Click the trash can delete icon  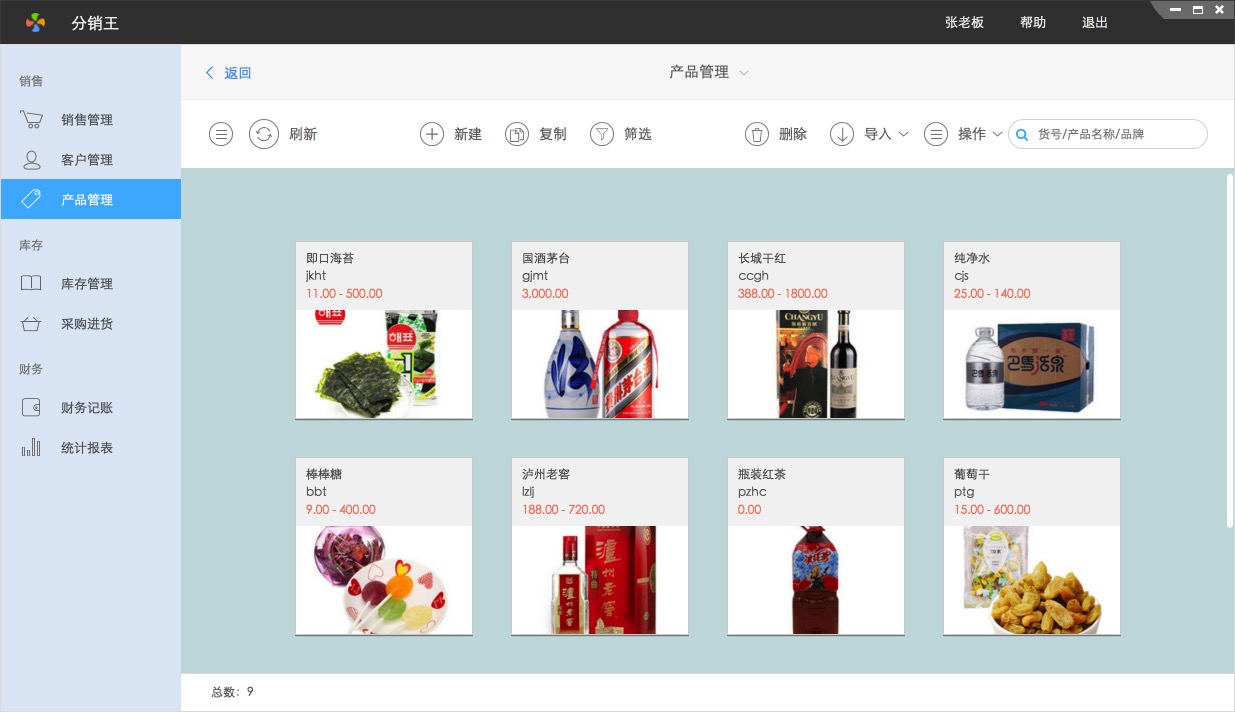757,134
